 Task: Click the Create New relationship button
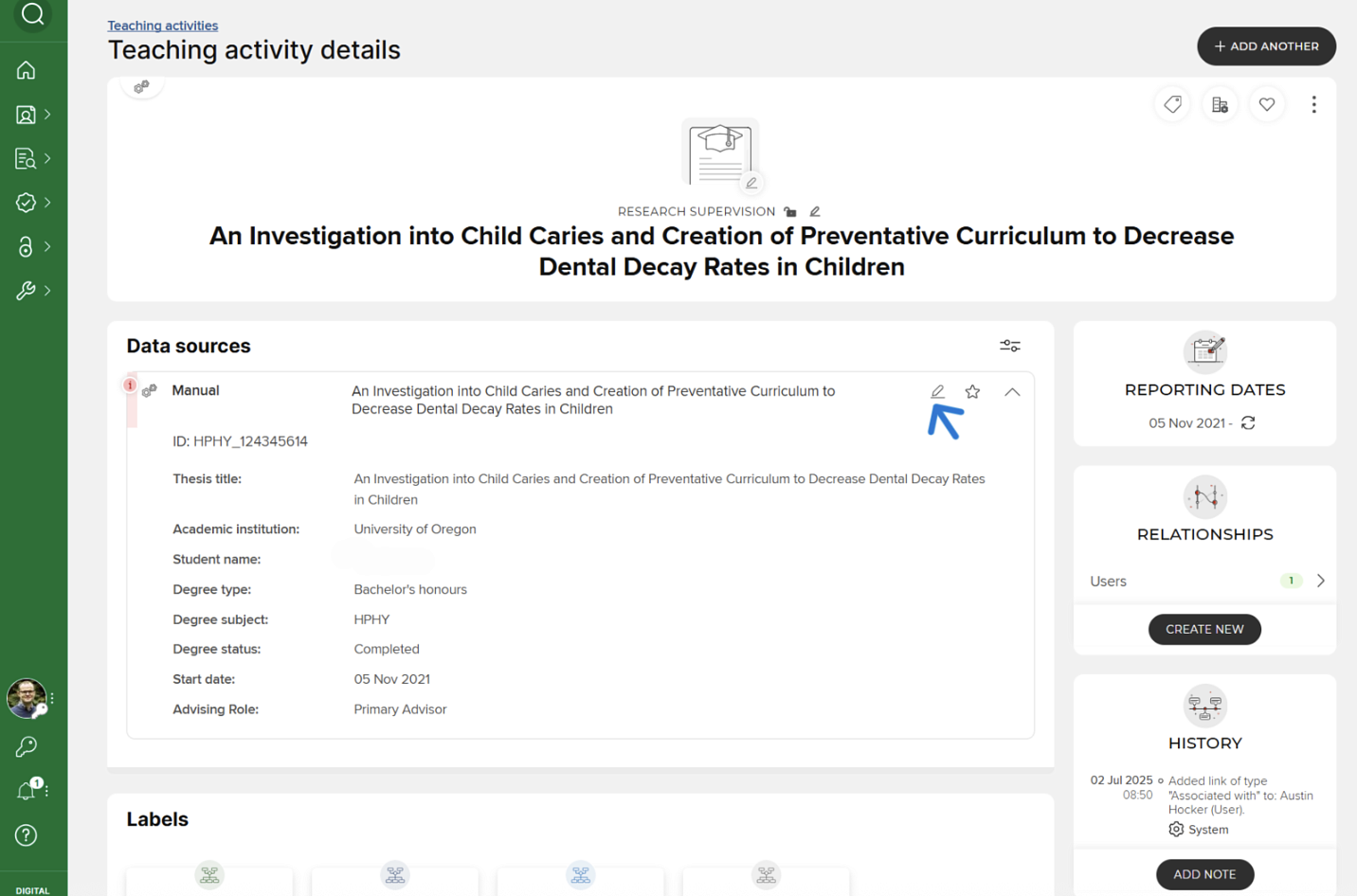coord(1204,629)
